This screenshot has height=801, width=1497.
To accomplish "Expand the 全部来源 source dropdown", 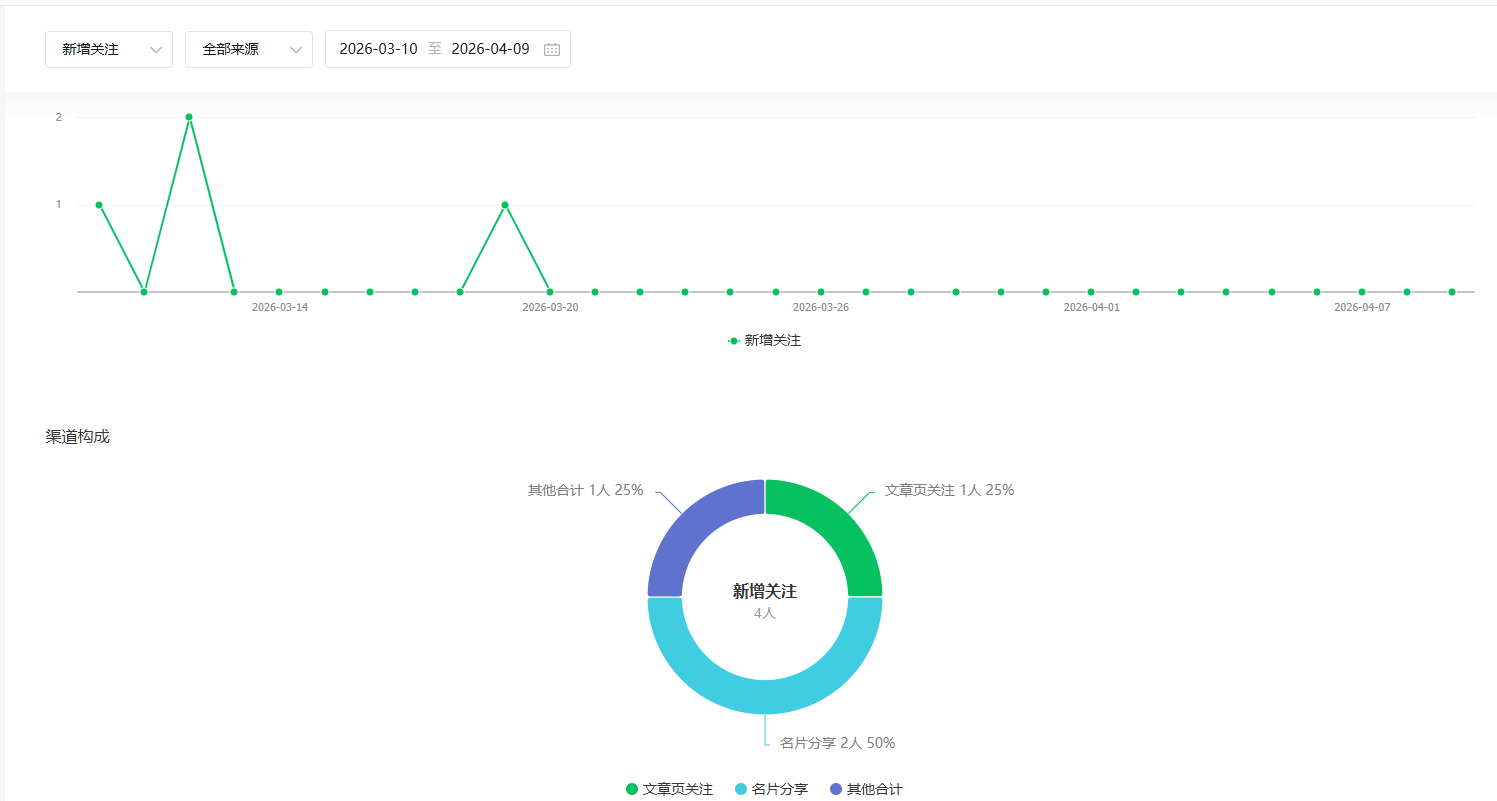I will click(x=248, y=49).
